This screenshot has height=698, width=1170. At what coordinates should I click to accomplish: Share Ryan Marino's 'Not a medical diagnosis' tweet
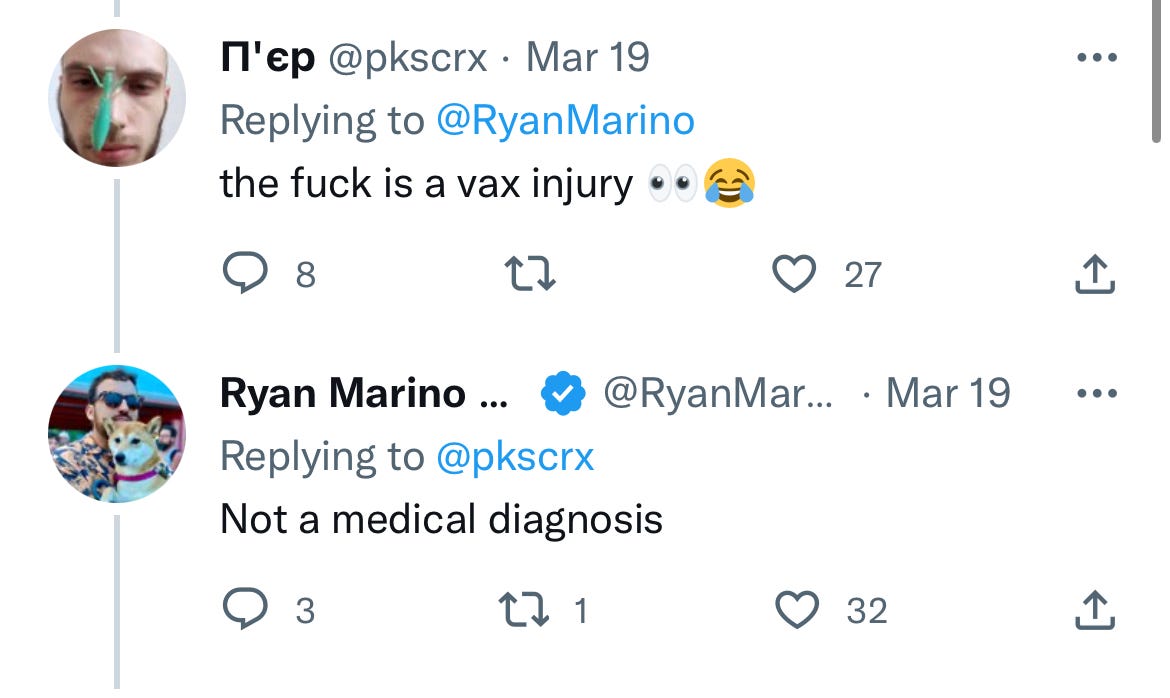point(1094,607)
